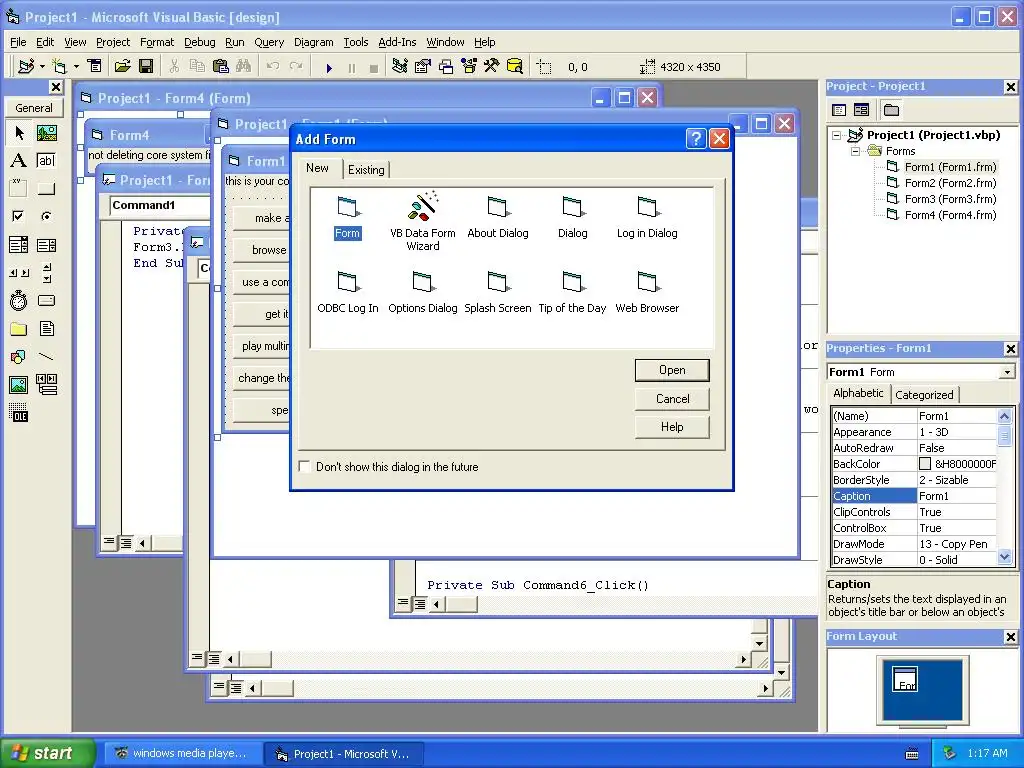Open the Debug menu
Image resolution: width=1024 pixels, height=768 pixels.
(199, 42)
